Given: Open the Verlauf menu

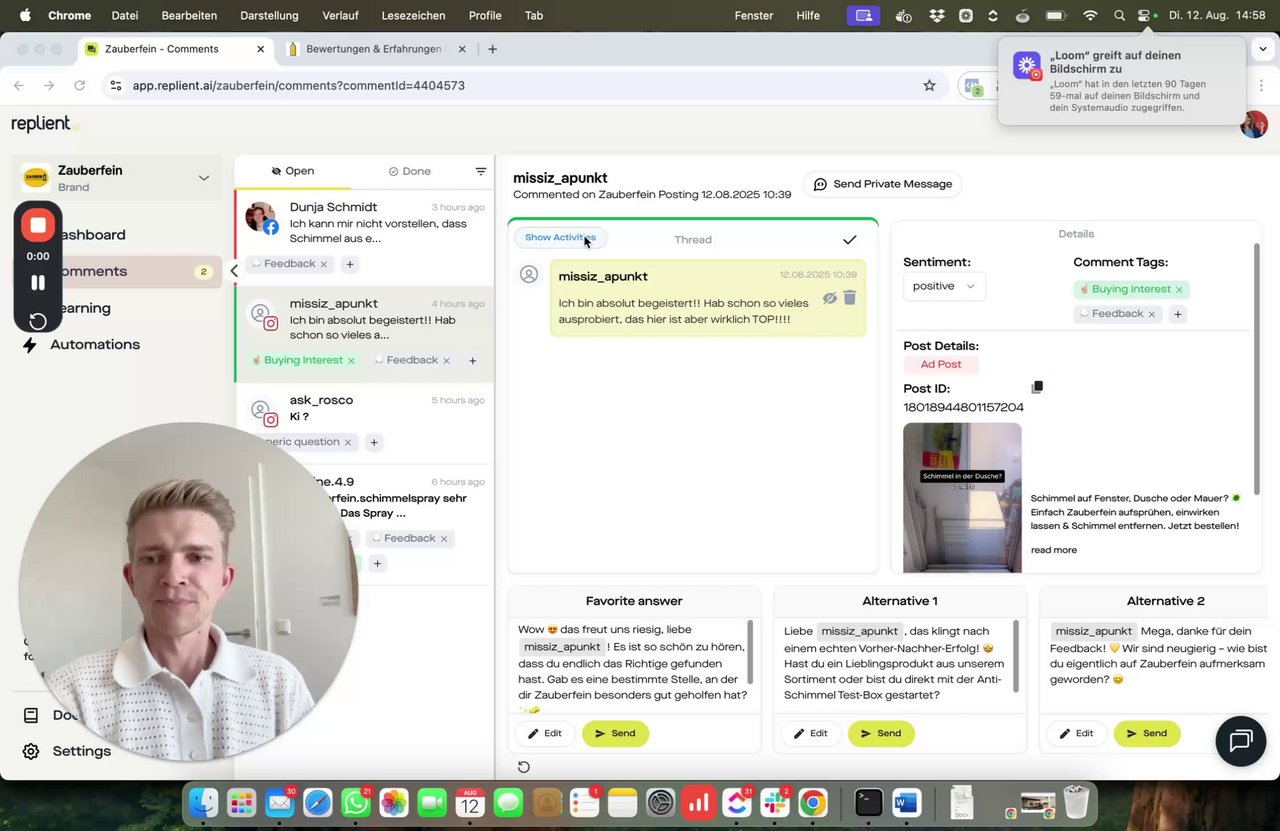Looking at the screenshot, I should 340,15.
